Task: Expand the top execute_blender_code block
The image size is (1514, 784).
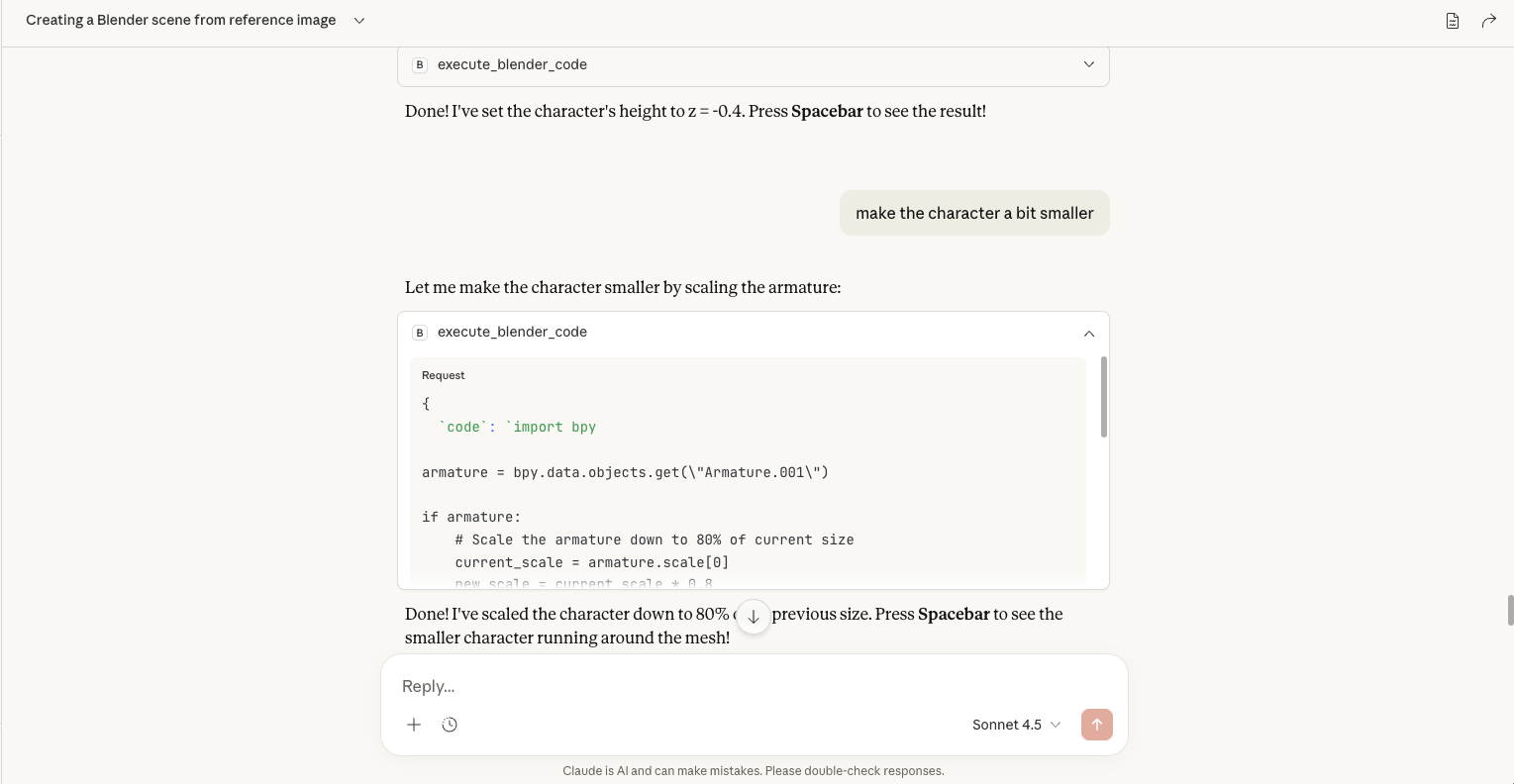Action: pyautogui.click(x=1088, y=65)
